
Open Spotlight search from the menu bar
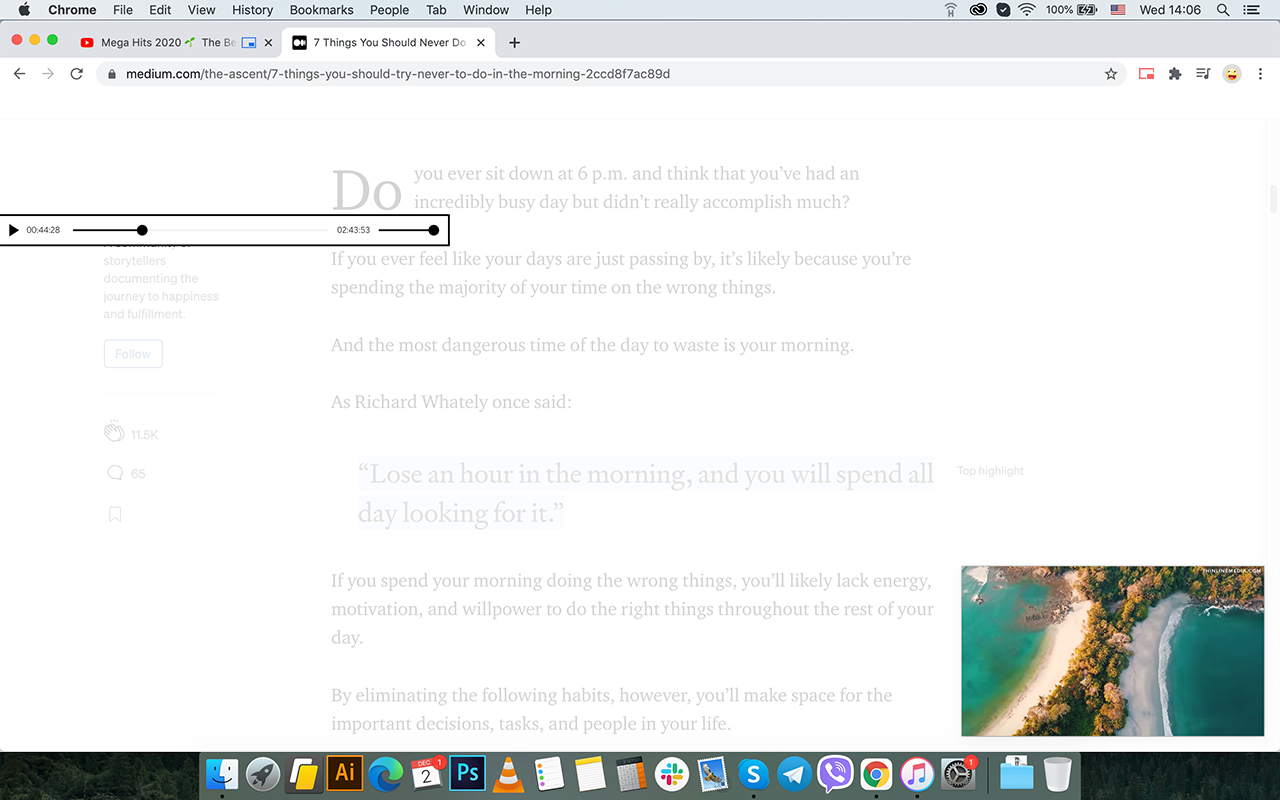tap(1222, 10)
